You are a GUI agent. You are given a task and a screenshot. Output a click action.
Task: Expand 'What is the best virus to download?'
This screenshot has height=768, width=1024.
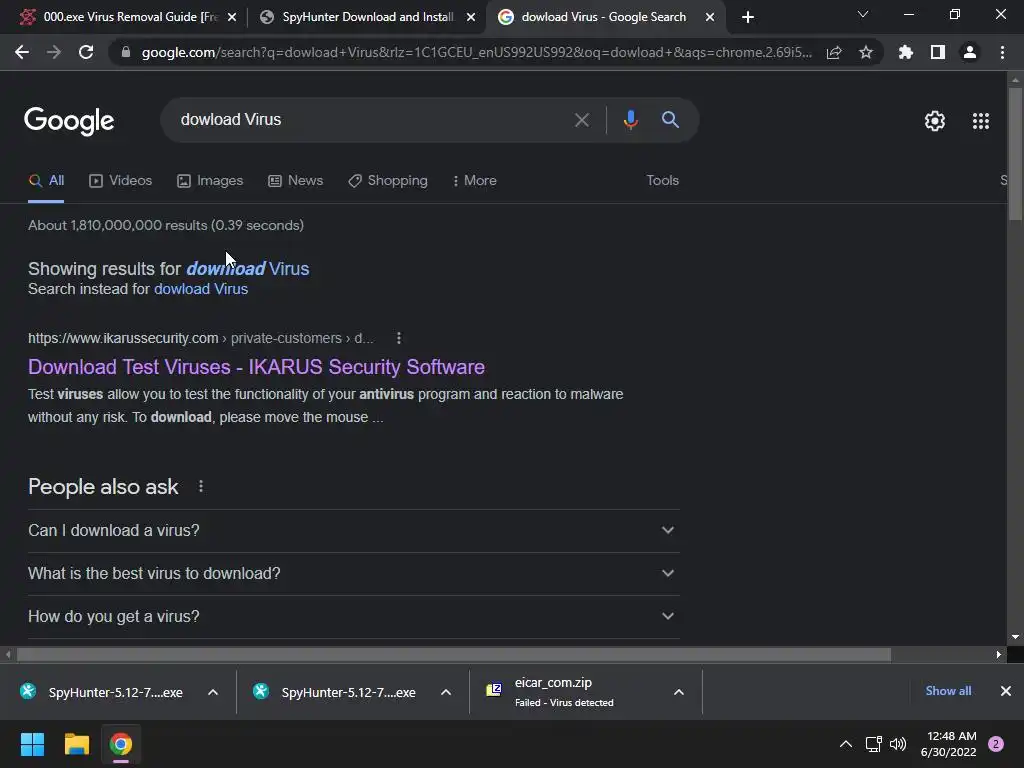[353, 573]
